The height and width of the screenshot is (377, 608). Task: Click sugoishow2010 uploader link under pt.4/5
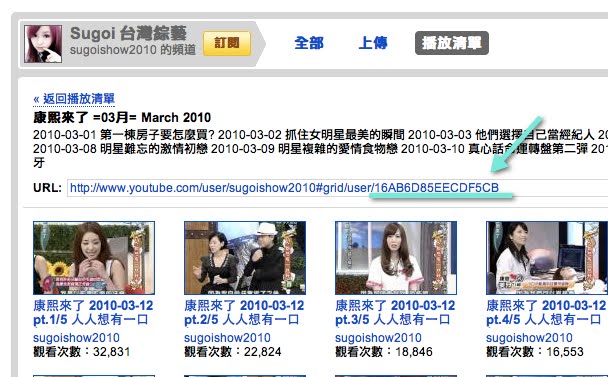point(529,338)
